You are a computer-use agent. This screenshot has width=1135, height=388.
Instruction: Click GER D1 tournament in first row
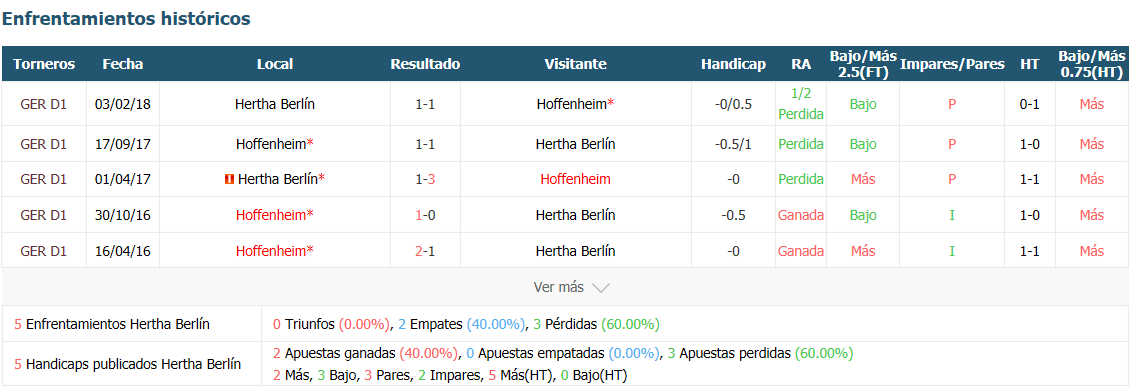[x=43, y=104]
